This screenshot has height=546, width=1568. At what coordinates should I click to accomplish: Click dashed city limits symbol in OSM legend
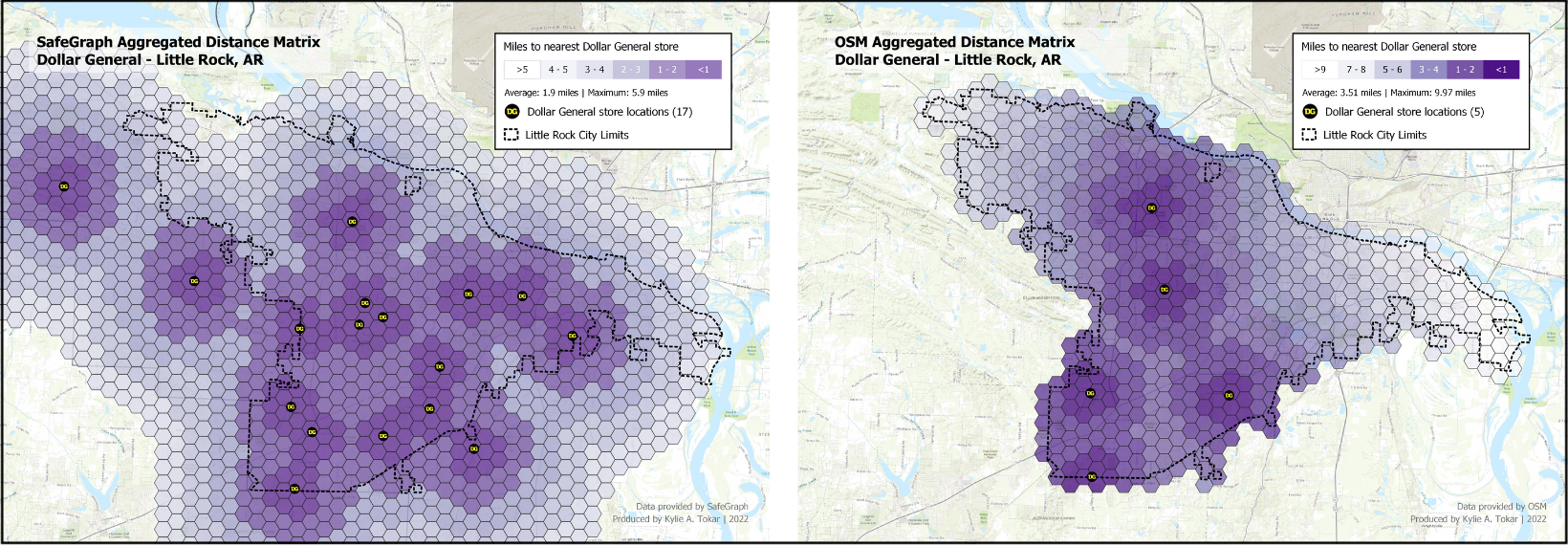[x=1310, y=135]
